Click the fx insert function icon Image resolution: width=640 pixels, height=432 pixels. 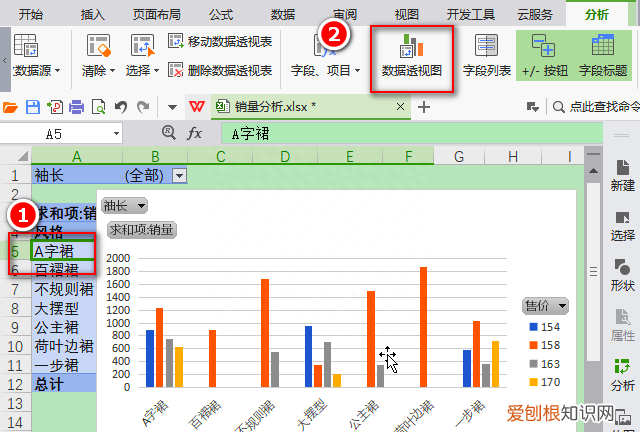pyautogui.click(x=195, y=133)
